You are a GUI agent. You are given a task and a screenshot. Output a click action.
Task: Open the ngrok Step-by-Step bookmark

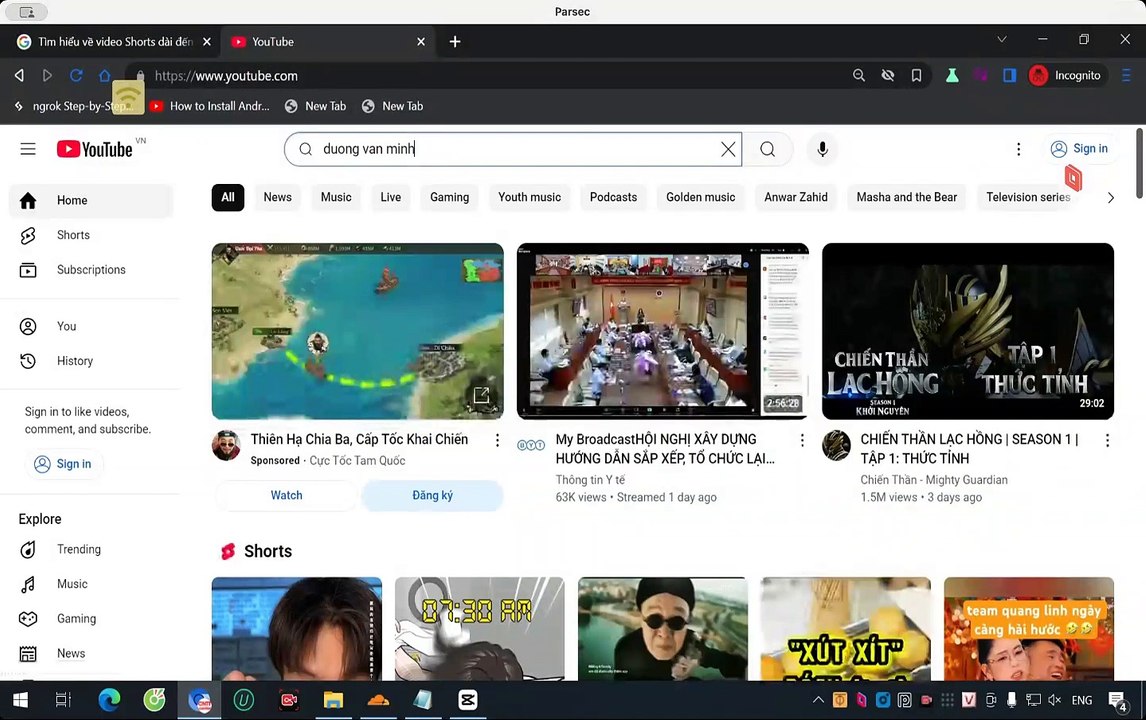pyautogui.click(x=73, y=106)
